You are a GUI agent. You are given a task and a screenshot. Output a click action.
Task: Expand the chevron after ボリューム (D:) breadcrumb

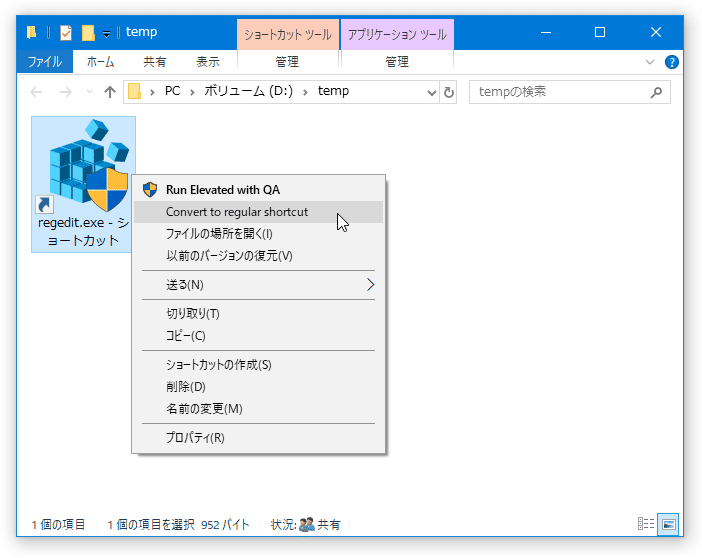[305, 92]
